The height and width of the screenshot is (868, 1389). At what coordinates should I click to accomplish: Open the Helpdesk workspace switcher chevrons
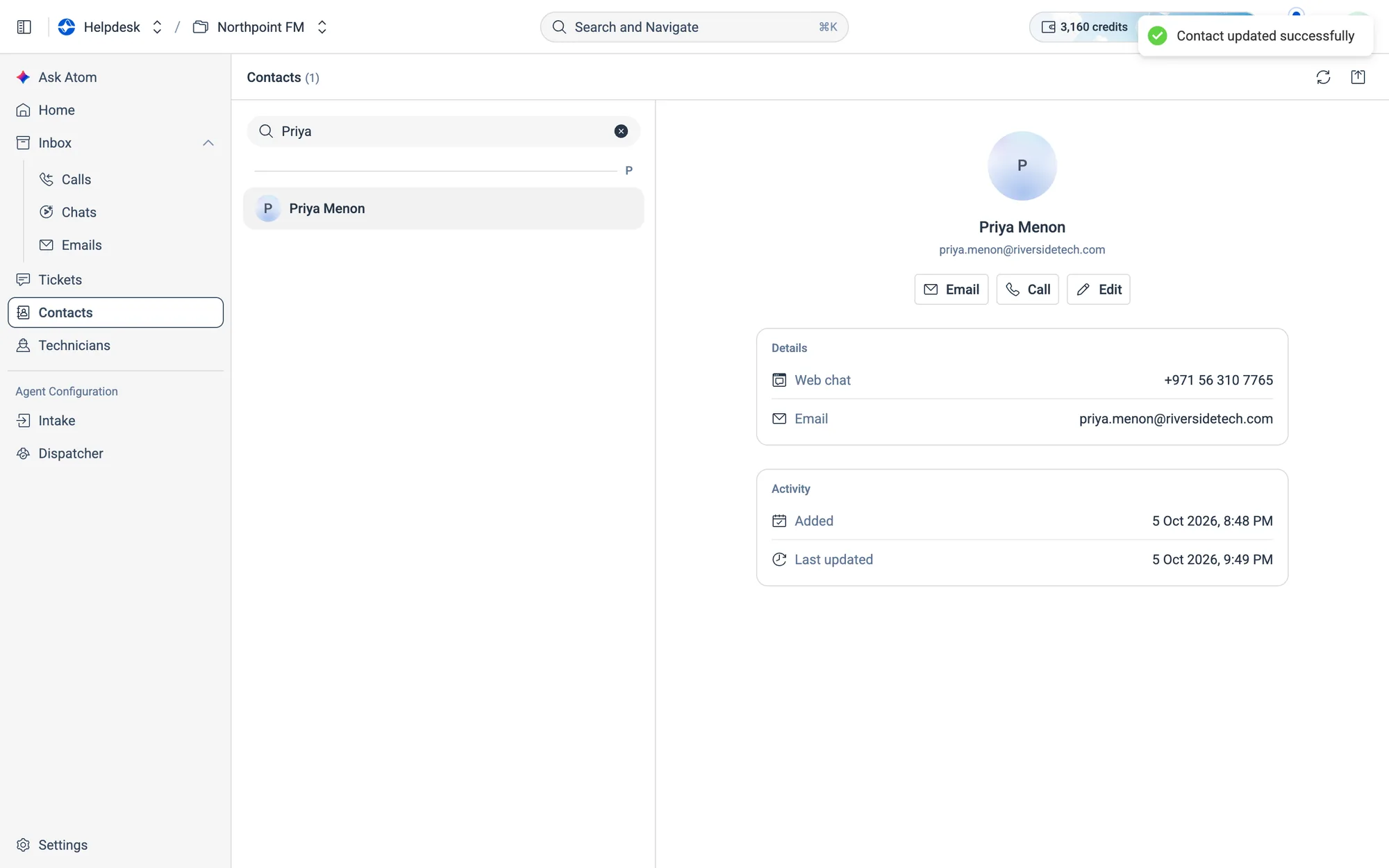pos(157,27)
